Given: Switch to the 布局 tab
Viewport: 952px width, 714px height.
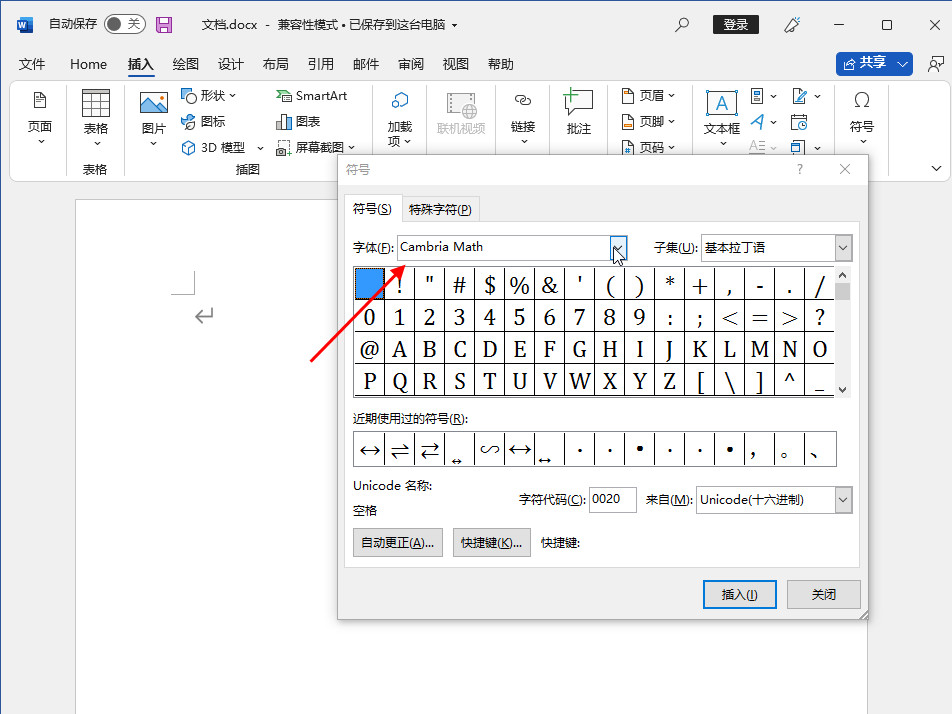Looking at the screenshot, I should pos(275,64).
